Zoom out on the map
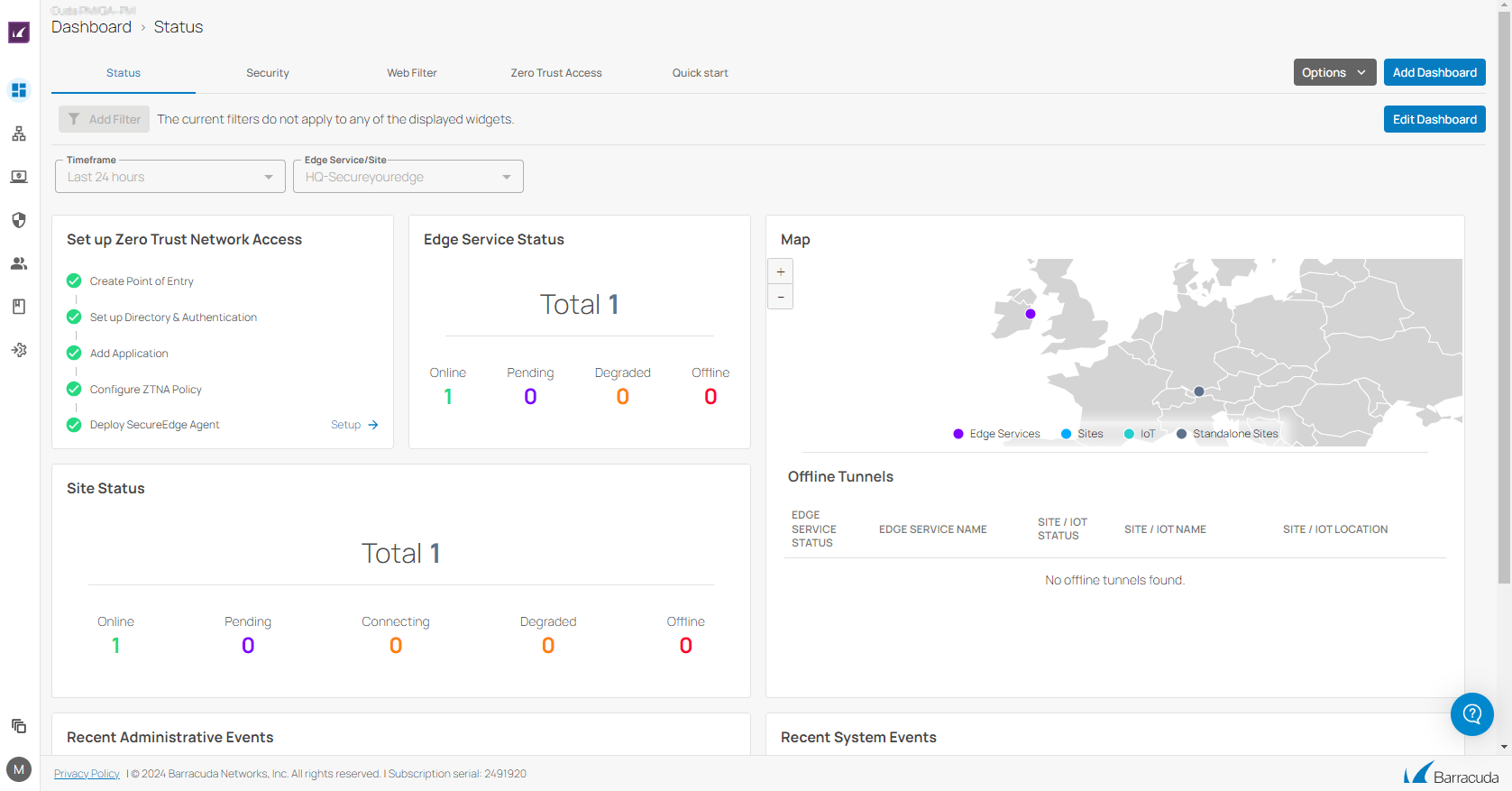This screenshot has height=791, width=1512. (x=781, y=297)
